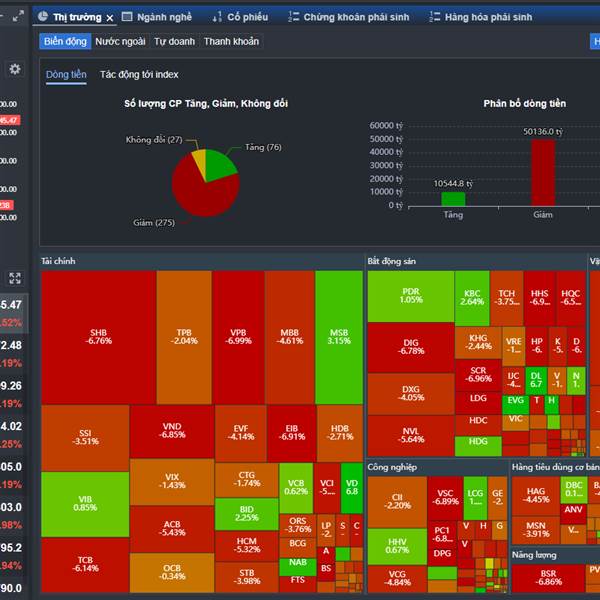
Task: Select the VSC -6.89% tile
Action: point(445,498)
